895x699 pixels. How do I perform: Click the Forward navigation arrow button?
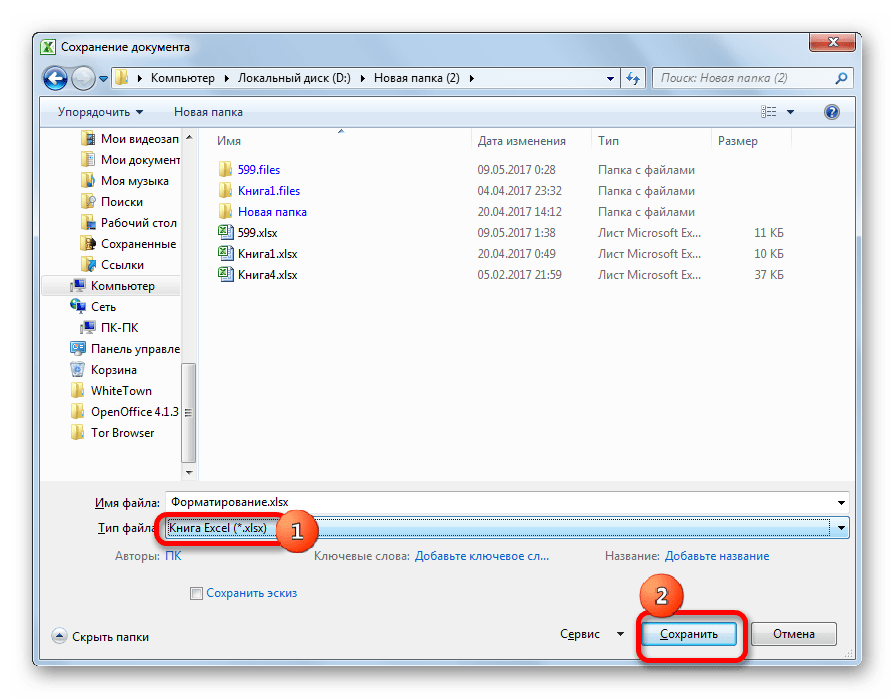[83, 78]
